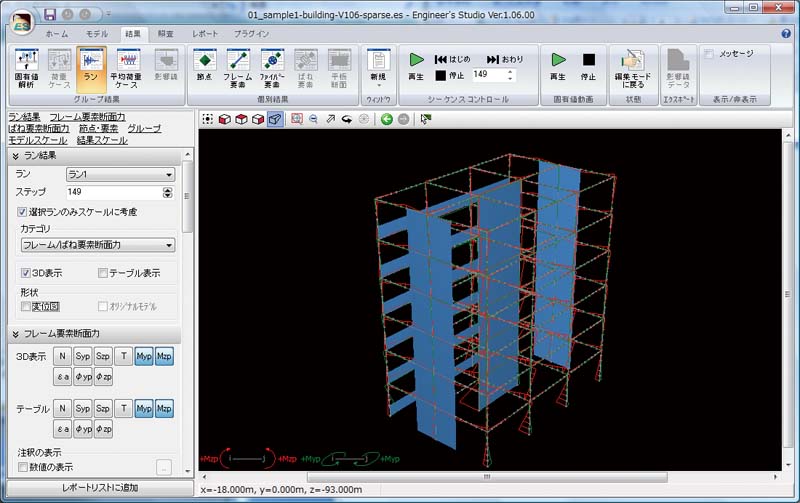This screenshot has width=800, height=503.
Task: Switch to the モデル ribbon tab
Action: [x=97, y=34]
